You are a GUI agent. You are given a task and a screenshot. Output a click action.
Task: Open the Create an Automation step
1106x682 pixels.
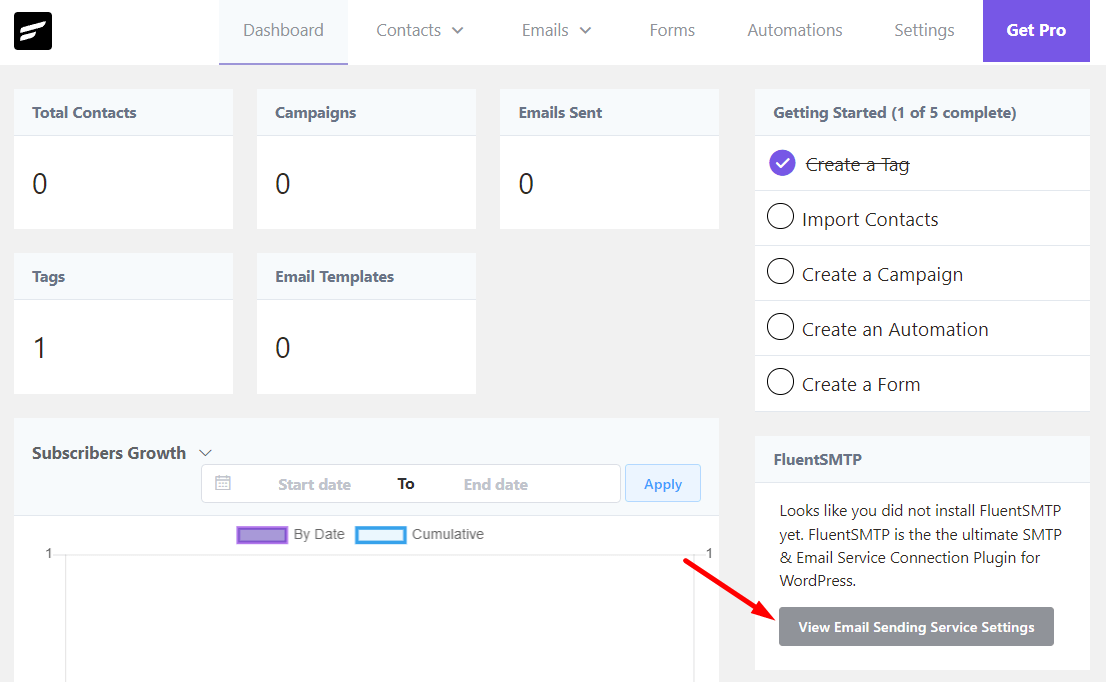click(x=895, y=329)
